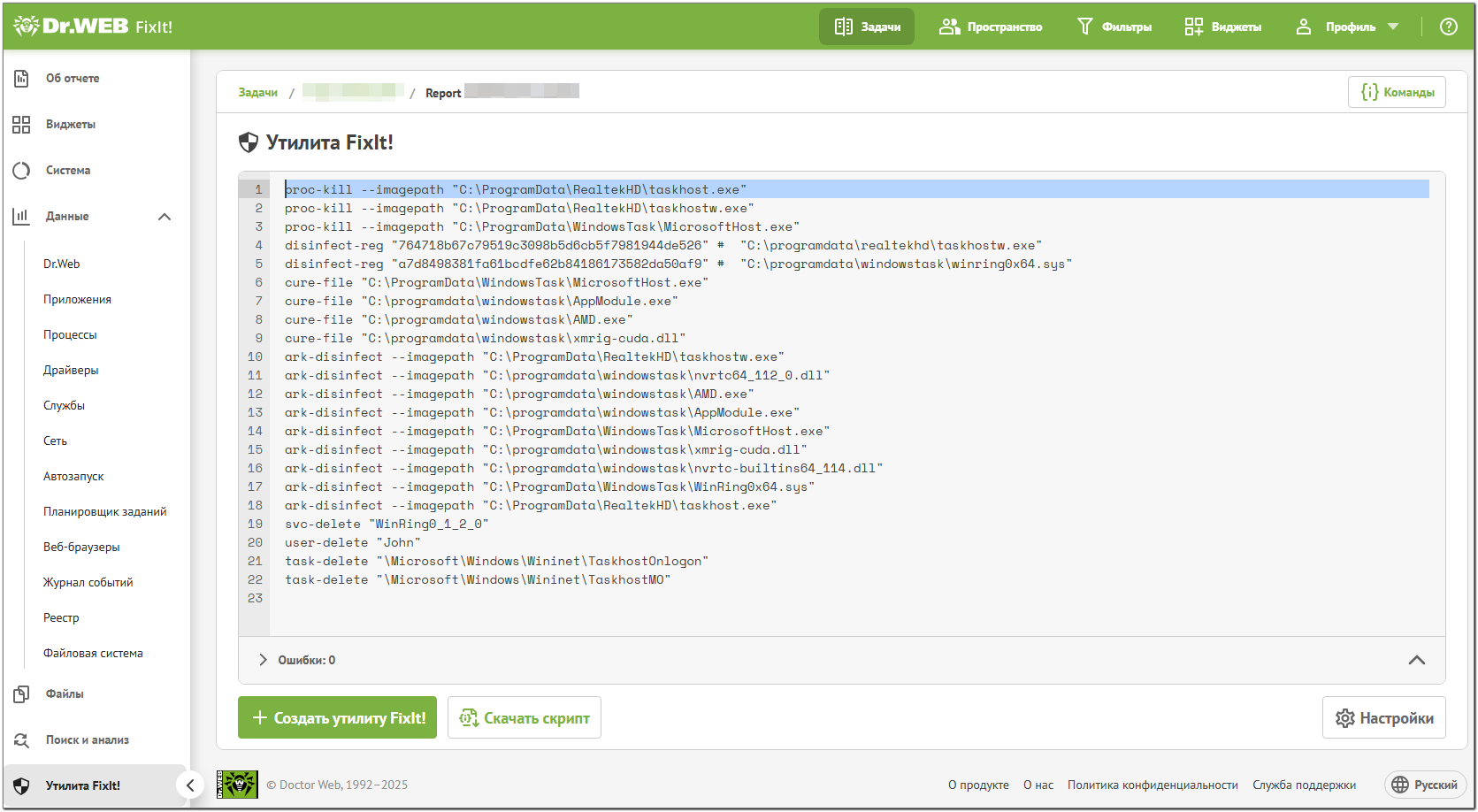Click script line 19 svc-delete WinRing0_1_2_0
This screenshot has height=812, width=1478.
click(387, 525)
